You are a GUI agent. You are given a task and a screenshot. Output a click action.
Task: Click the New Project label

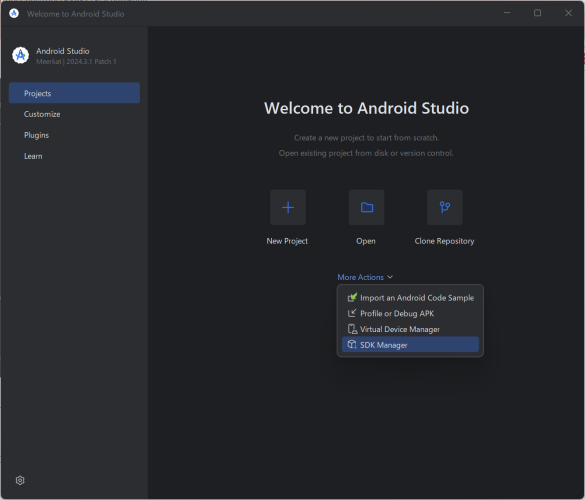287,241
